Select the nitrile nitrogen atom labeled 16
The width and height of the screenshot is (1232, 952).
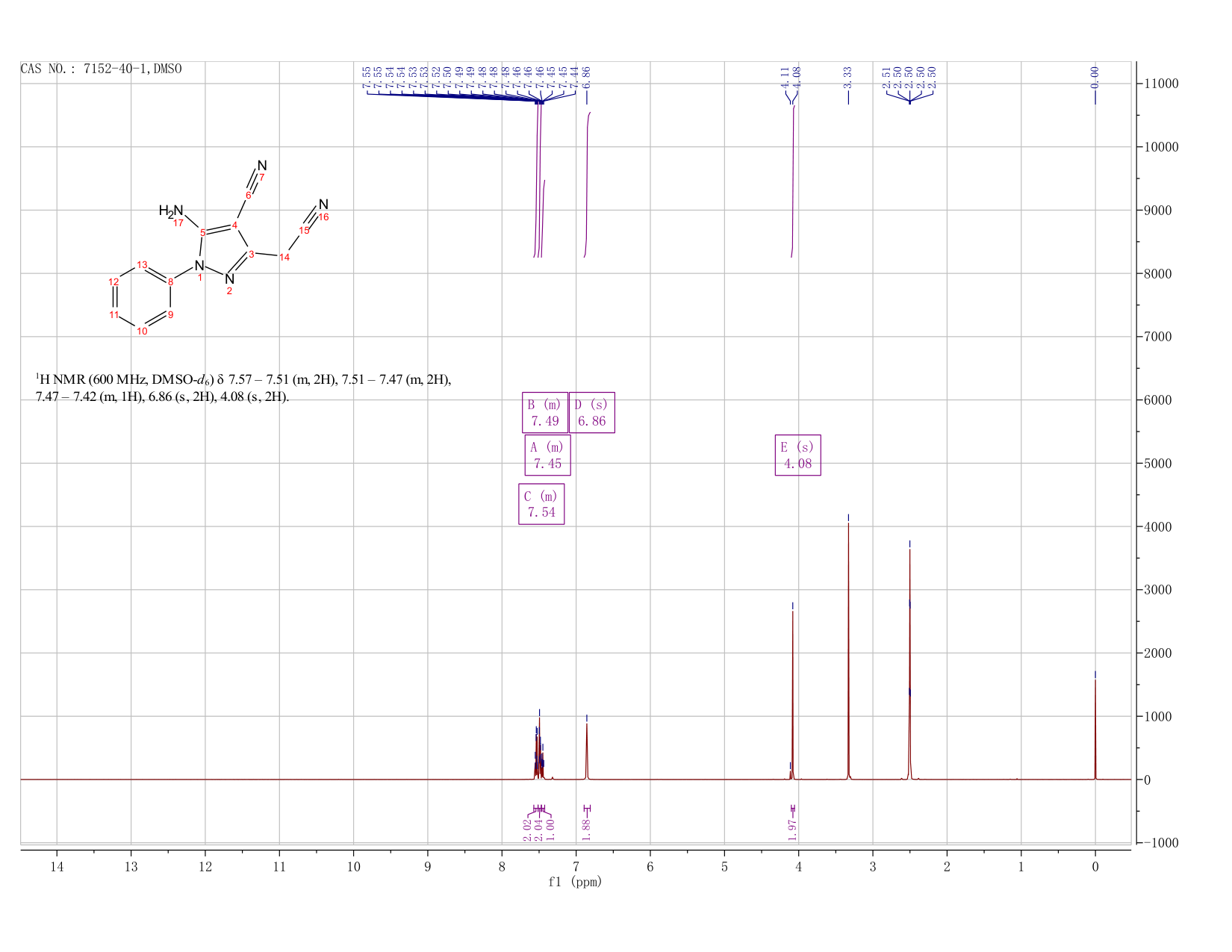pos(323,205)
